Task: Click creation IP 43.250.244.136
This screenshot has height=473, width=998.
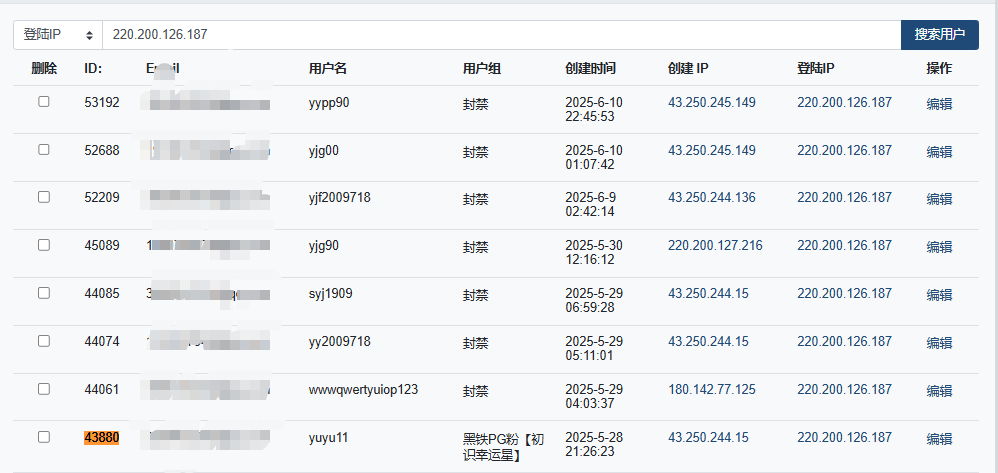Action: (x=712, y=198)
